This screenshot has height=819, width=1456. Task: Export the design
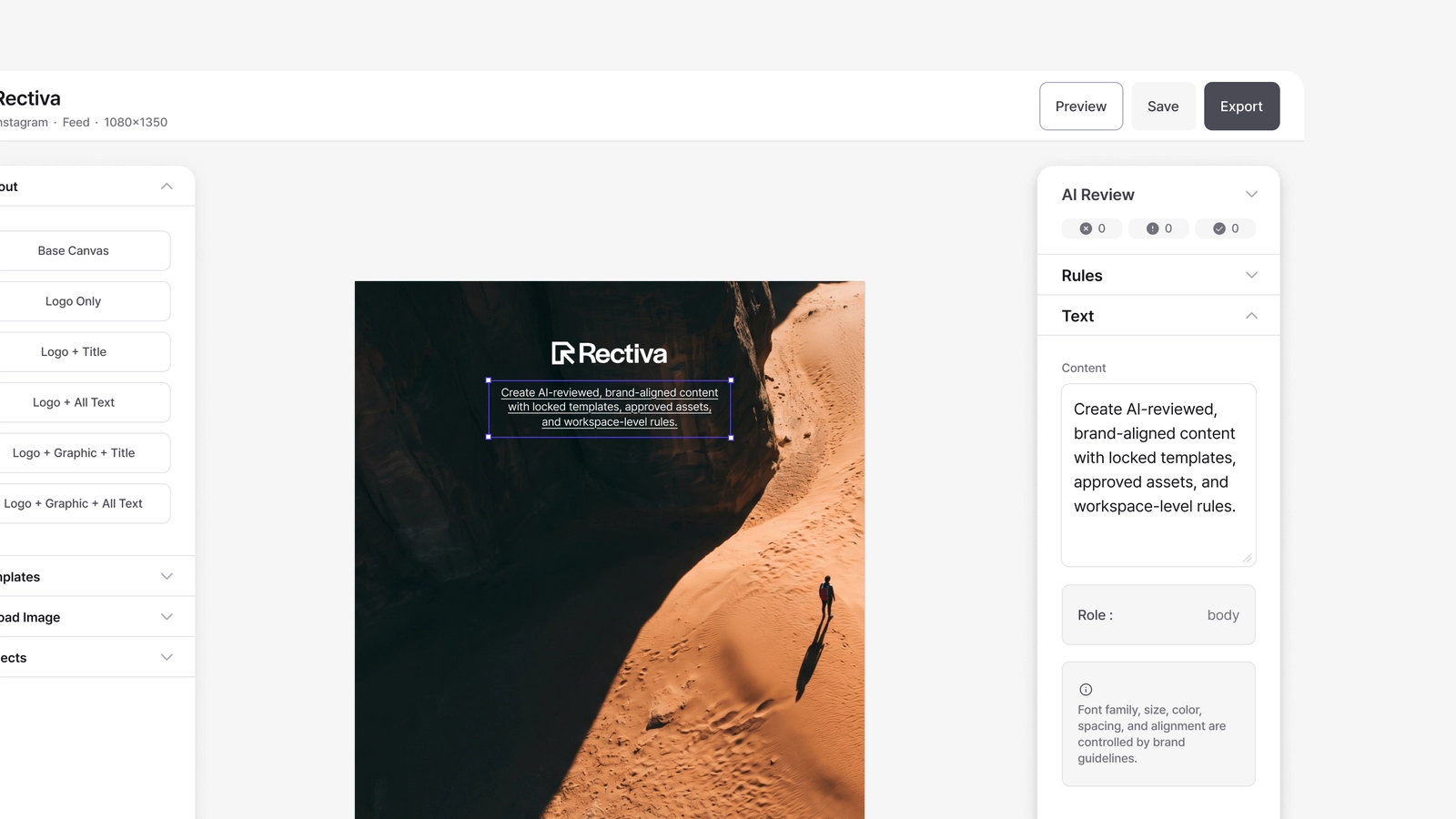click(x=1241, y=106)
